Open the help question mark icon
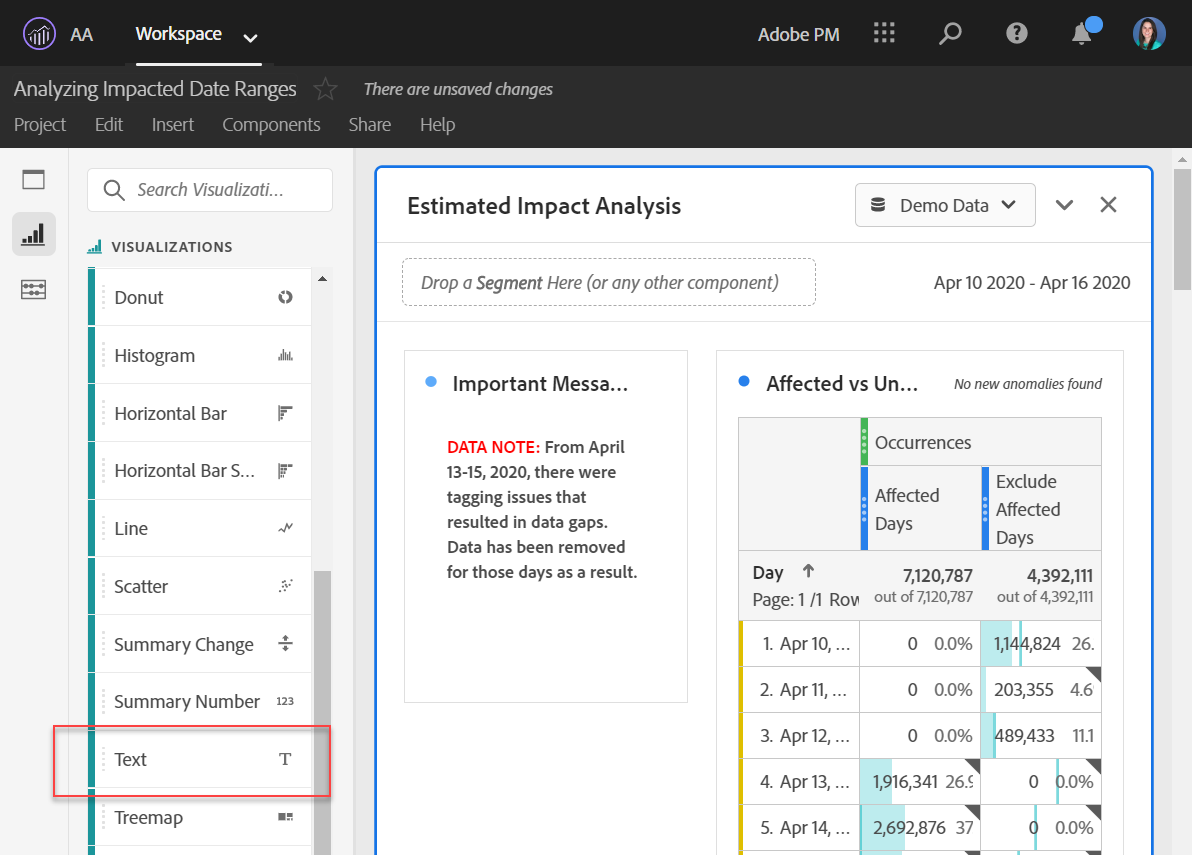Screen dimensions: 1192x855 click(x=1017, y=34)
